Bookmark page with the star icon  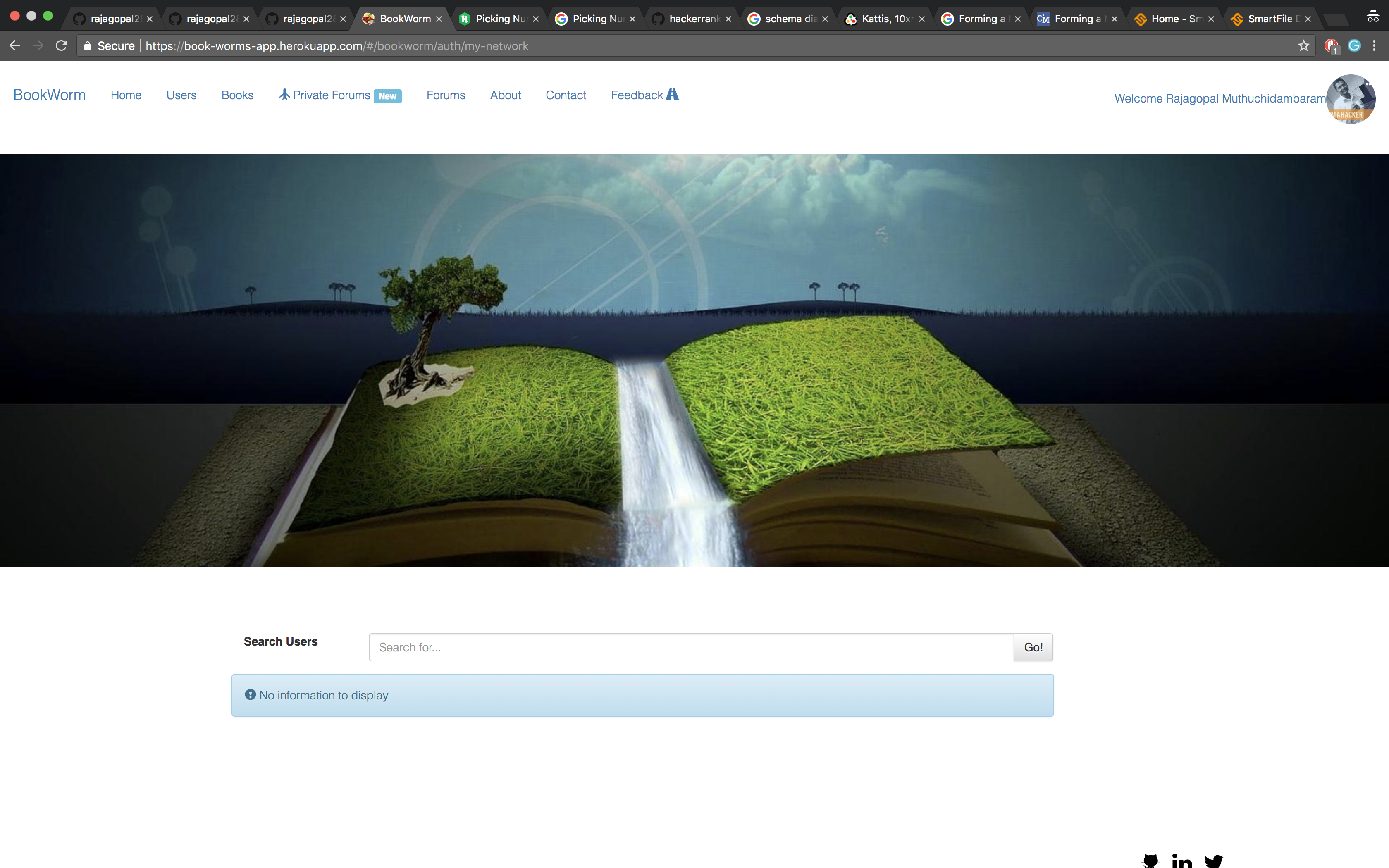coord(1303,46)
